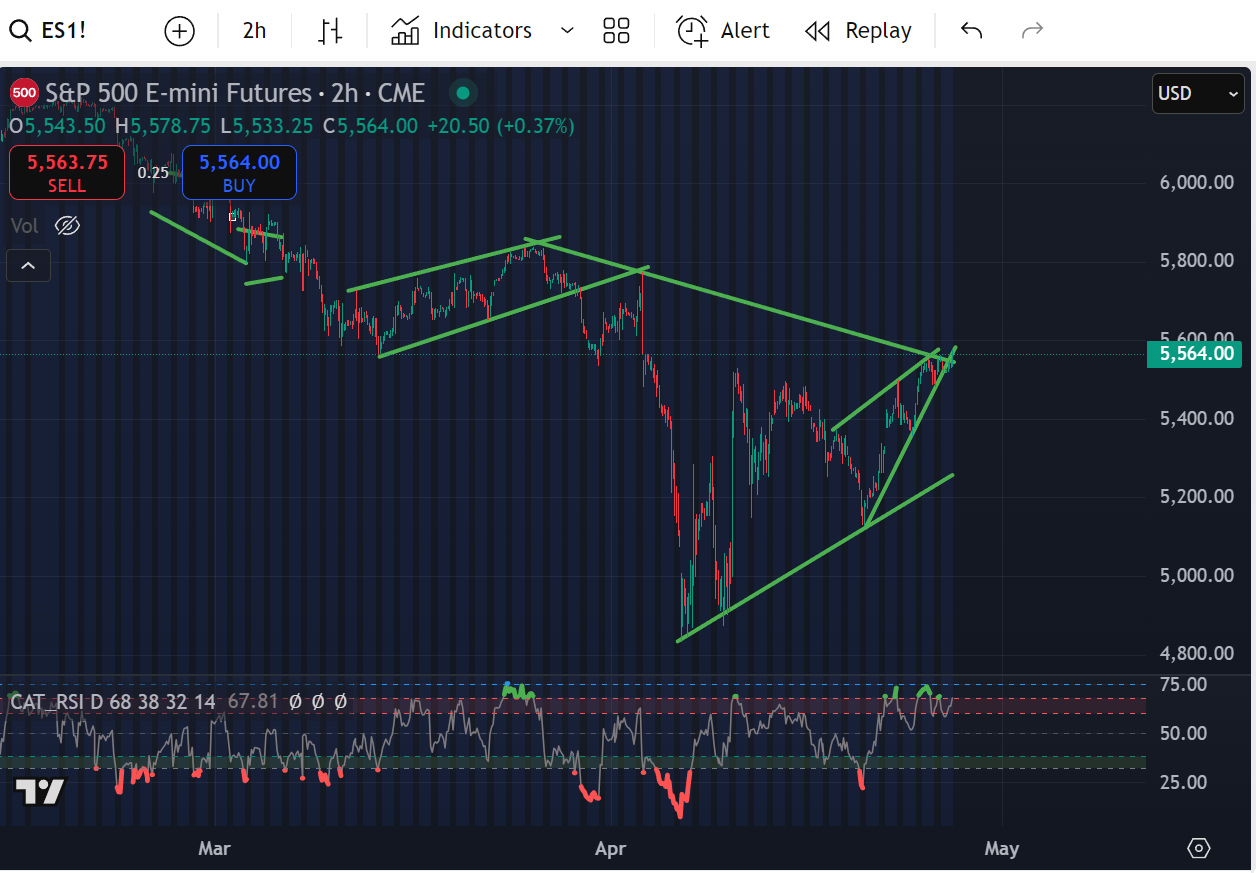Redo the chart action
1256x873 pixels.
click(1032, 31)
